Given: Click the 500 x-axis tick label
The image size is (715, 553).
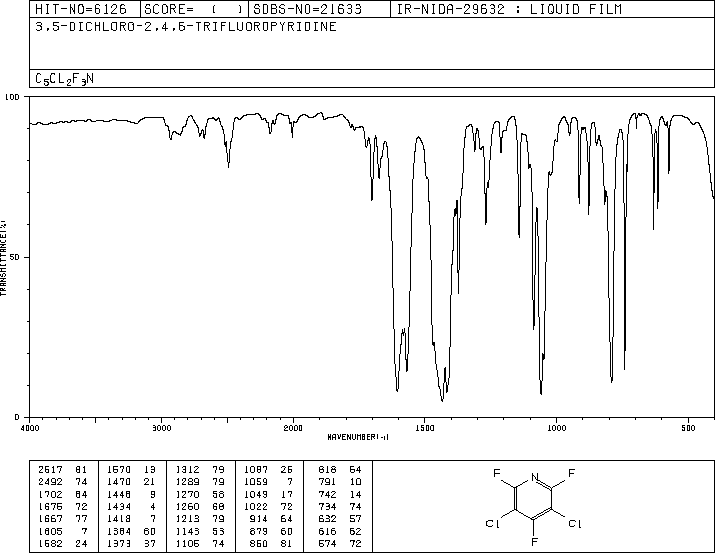Looking at the screenshot, I should (688, 428).
